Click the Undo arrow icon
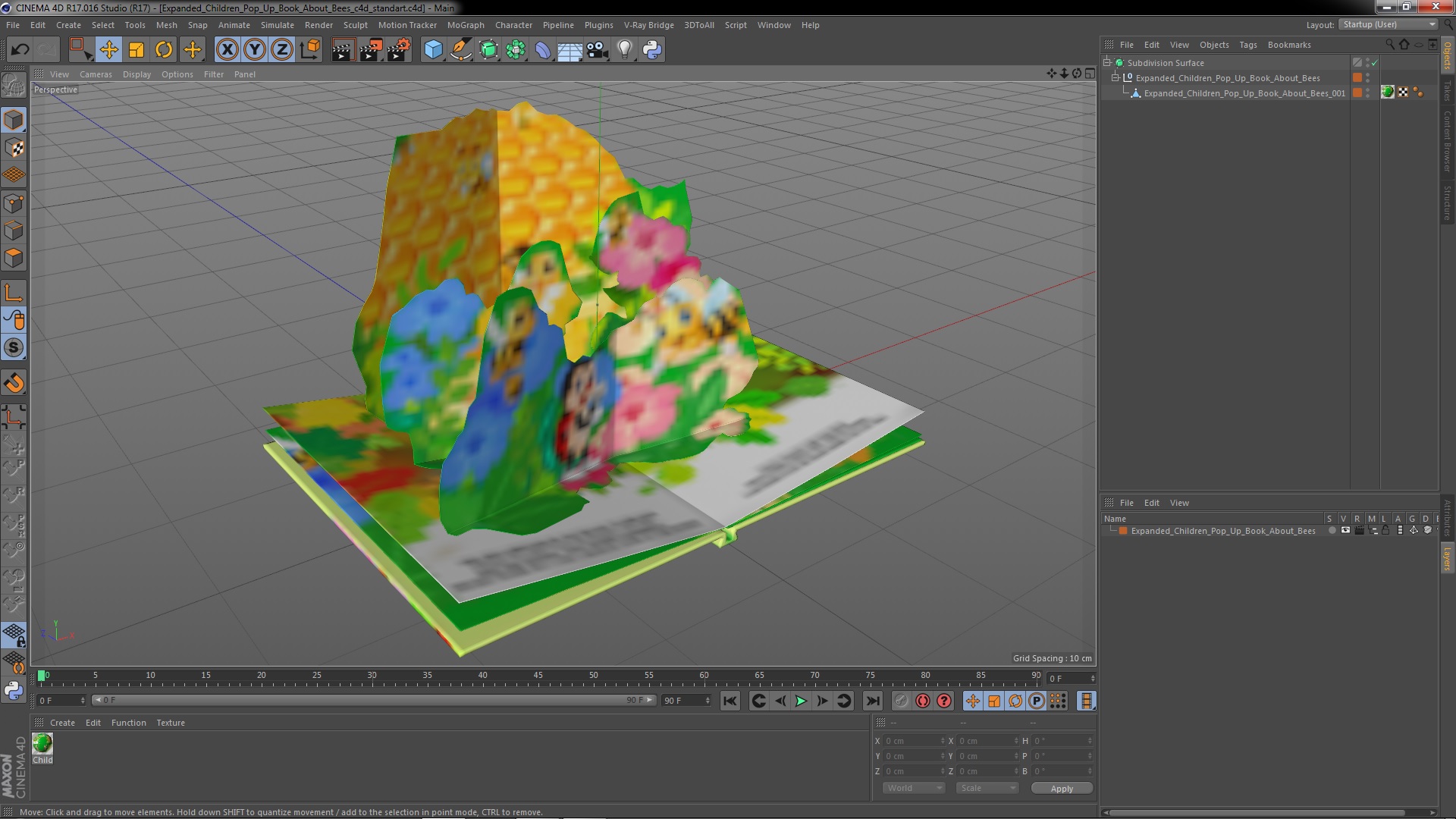The height and width of the screenshot is (819, 1456). (20, 50)
